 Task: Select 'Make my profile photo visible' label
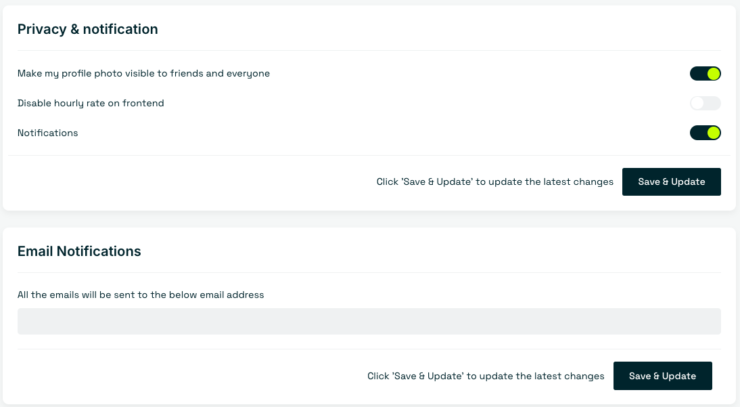tap(143, 74)
